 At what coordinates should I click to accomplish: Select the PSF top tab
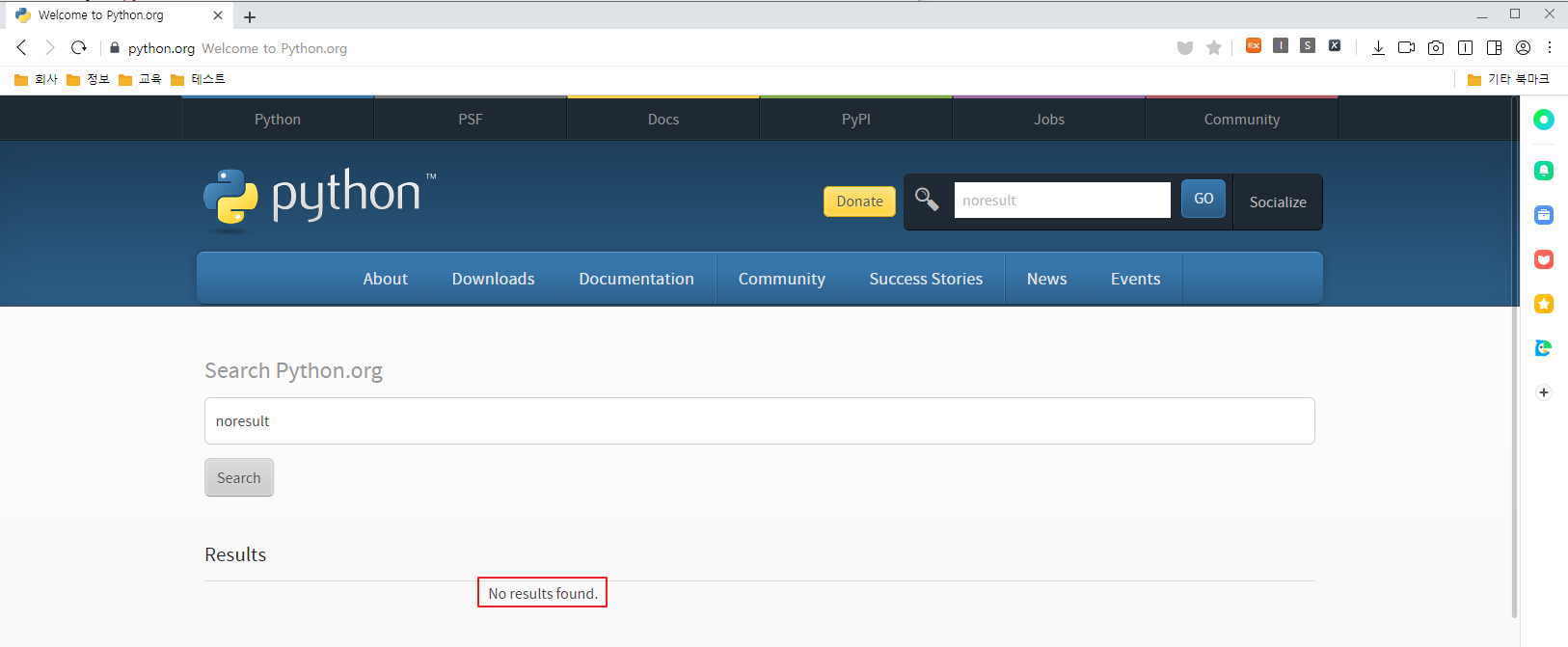point(471,119)
